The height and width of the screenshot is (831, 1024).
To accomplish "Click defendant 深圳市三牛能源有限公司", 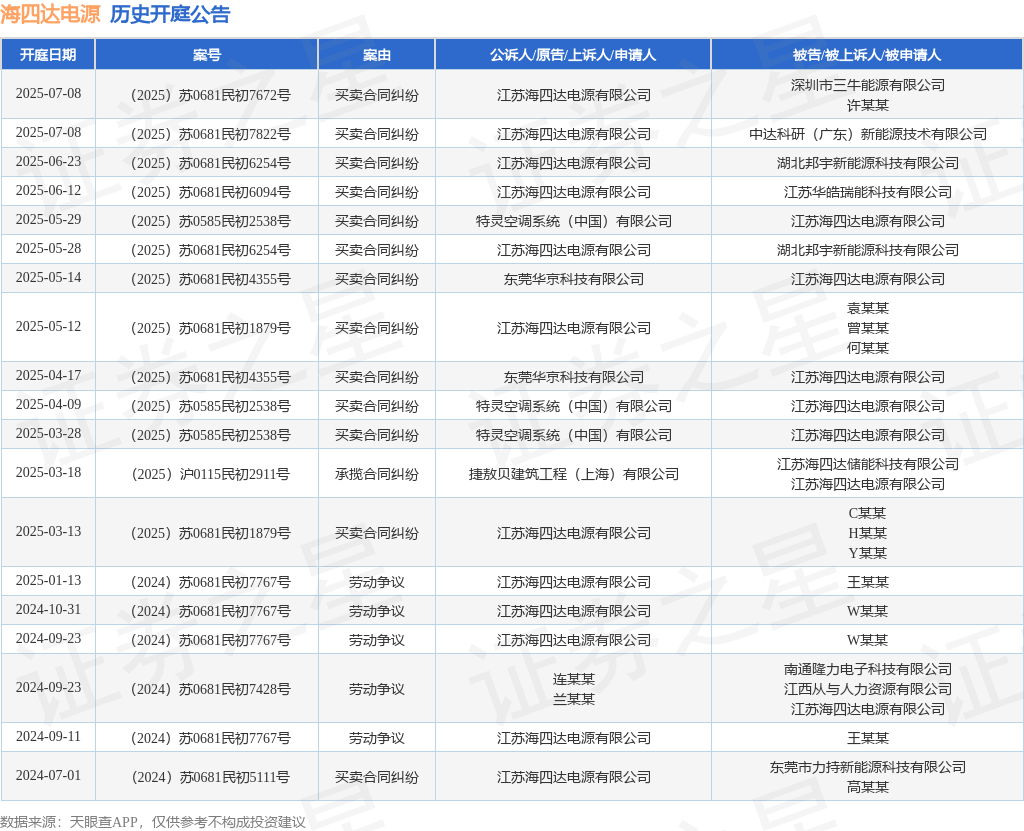I will pyautogui.click(x=867, y=85).
